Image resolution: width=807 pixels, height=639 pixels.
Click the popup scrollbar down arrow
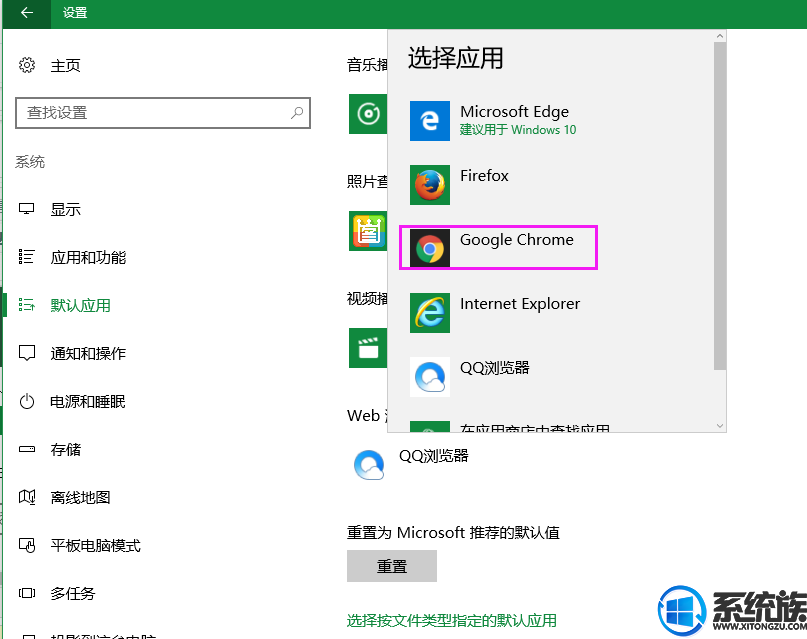pyautogui.click(x=720, y=425)
